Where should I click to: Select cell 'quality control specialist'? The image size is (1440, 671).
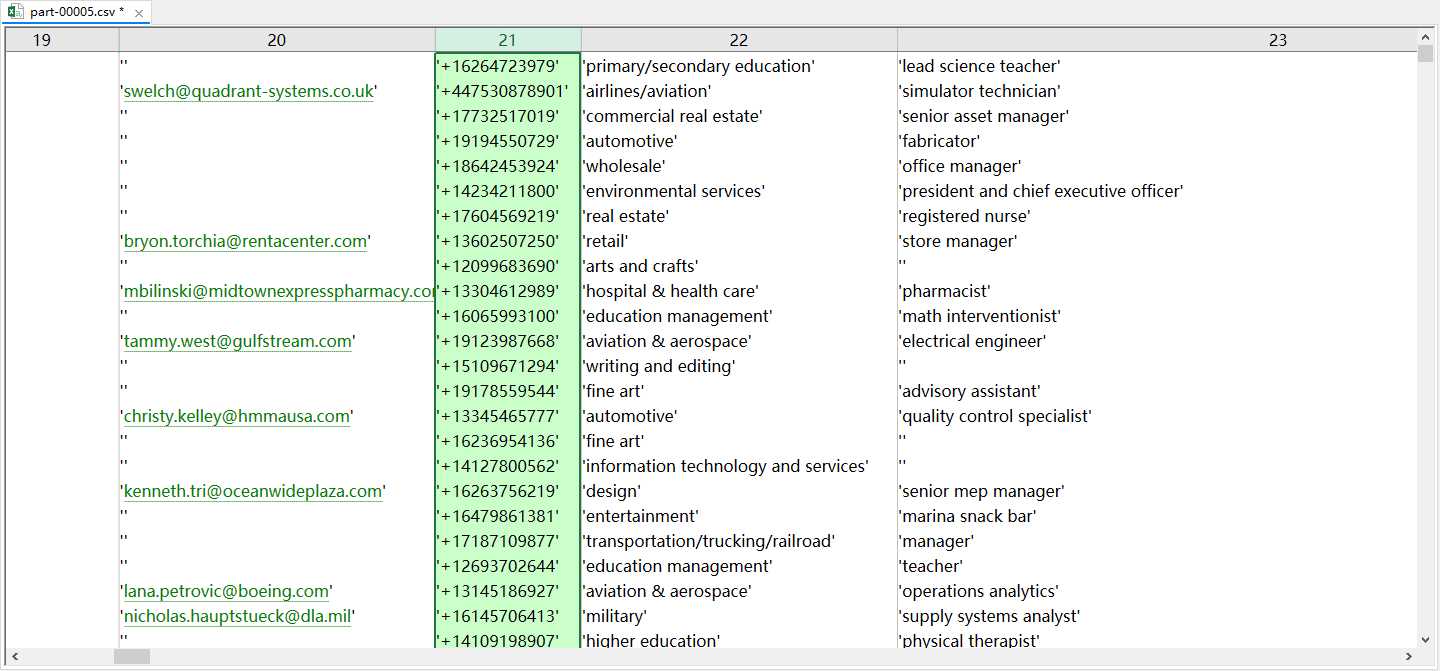(x=1157, y=416)
